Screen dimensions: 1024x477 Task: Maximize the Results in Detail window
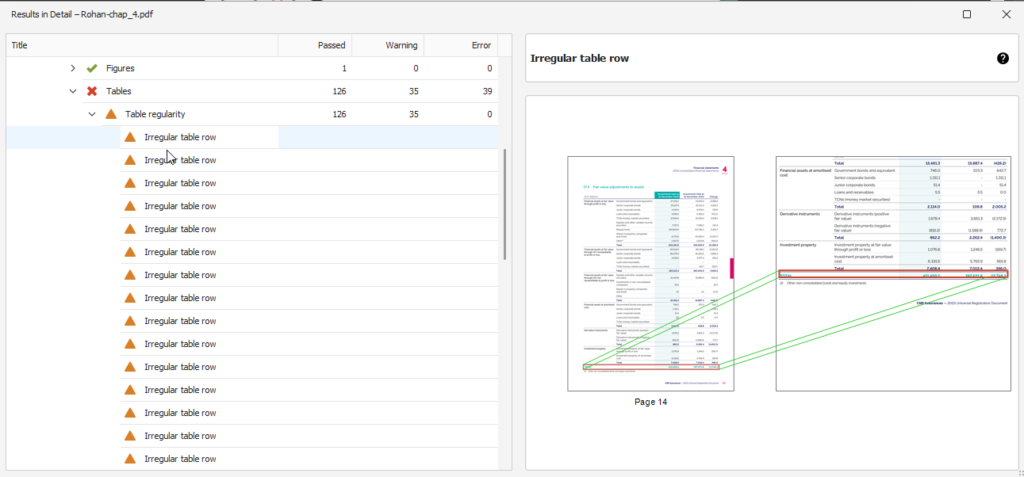[x=966, y=14]
